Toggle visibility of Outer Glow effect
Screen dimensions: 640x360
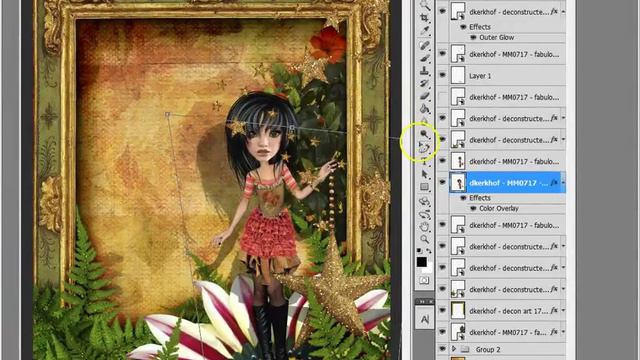point(473,38)
